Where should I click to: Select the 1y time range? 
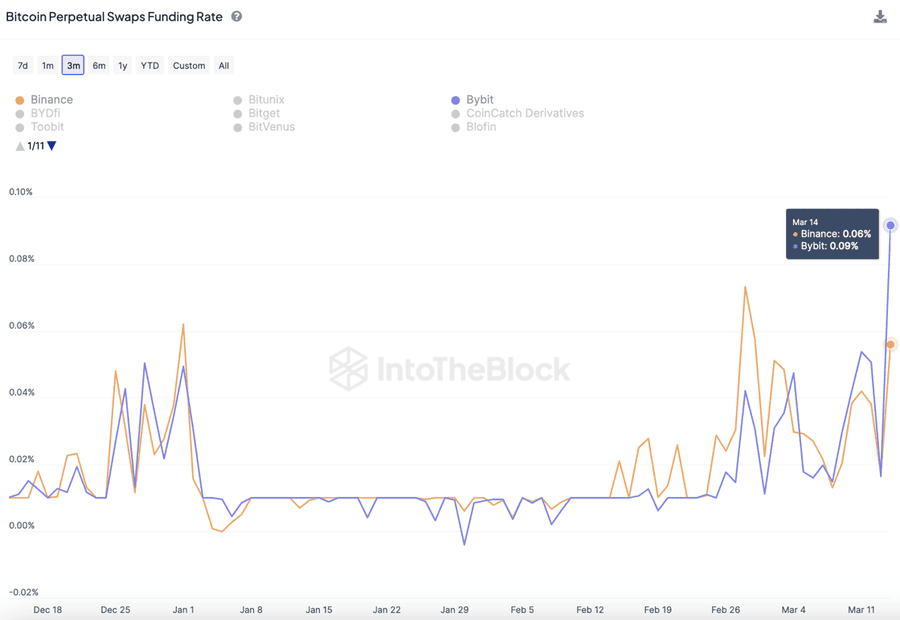click(x=123, y=66)
